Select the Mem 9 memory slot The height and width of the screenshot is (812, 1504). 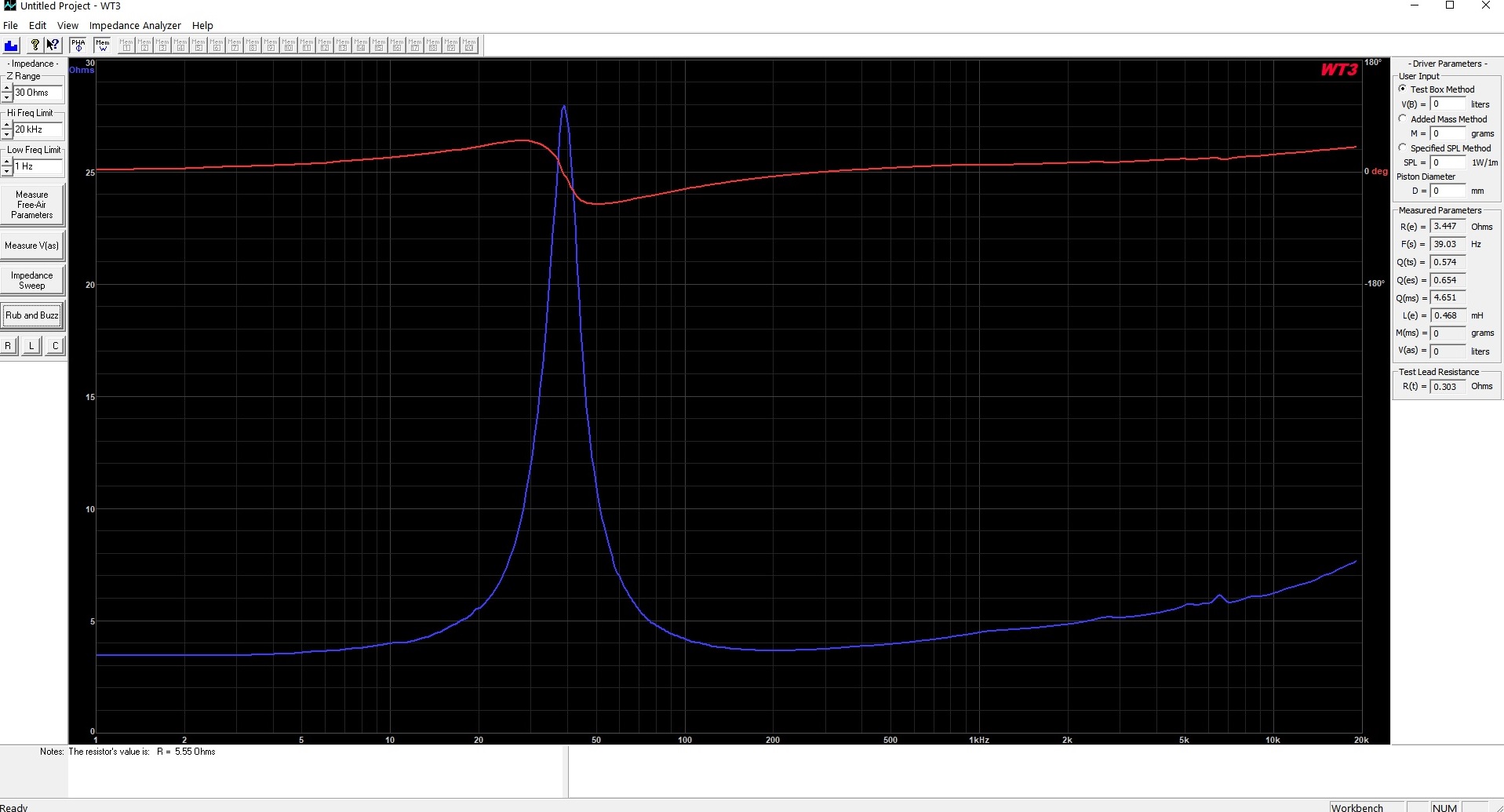coord(271,45)
